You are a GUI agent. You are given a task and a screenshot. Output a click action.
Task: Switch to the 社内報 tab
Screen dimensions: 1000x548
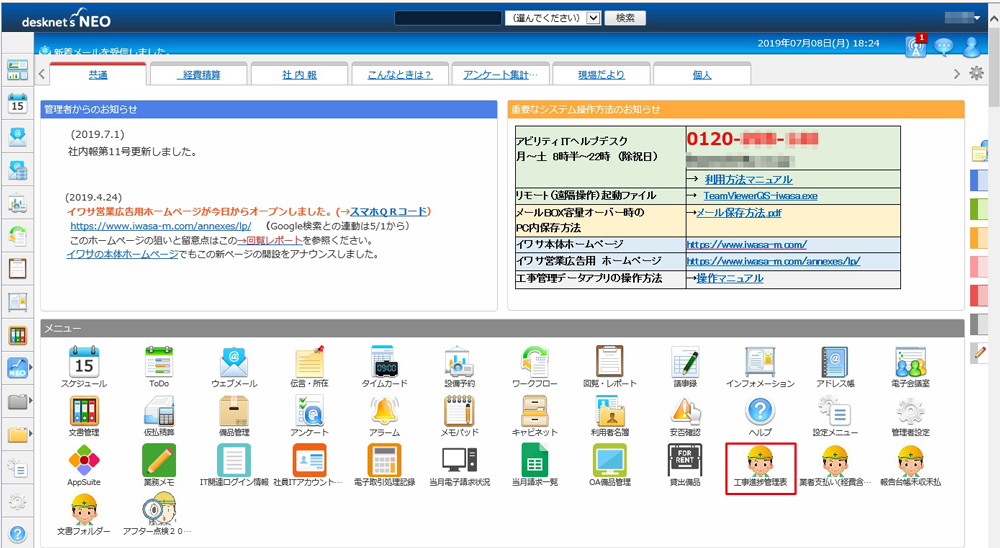(299, 74)
